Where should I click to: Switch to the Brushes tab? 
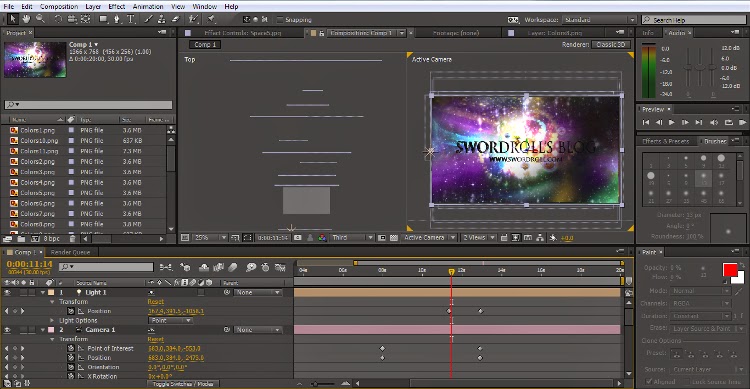click(x=715, y=141)
